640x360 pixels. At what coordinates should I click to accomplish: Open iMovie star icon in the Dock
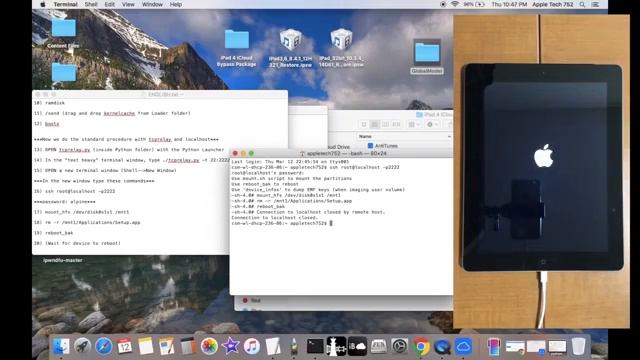(230, 347)
